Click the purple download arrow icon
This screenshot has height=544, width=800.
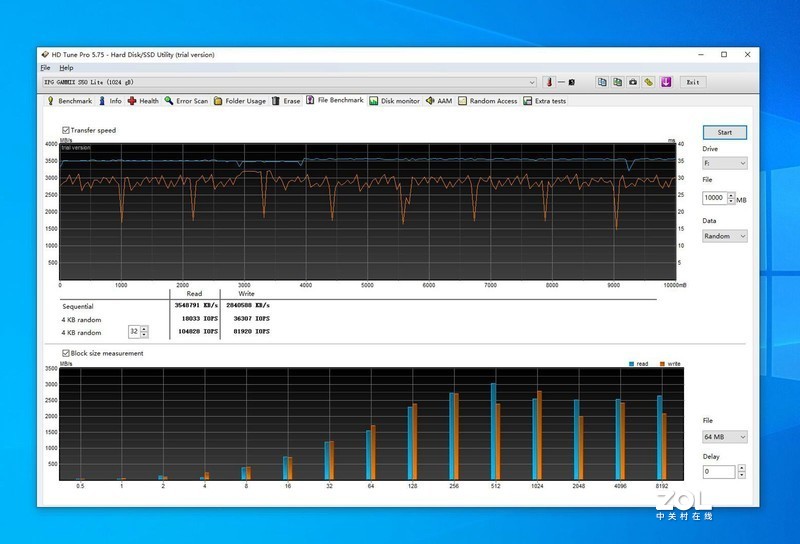666,82
